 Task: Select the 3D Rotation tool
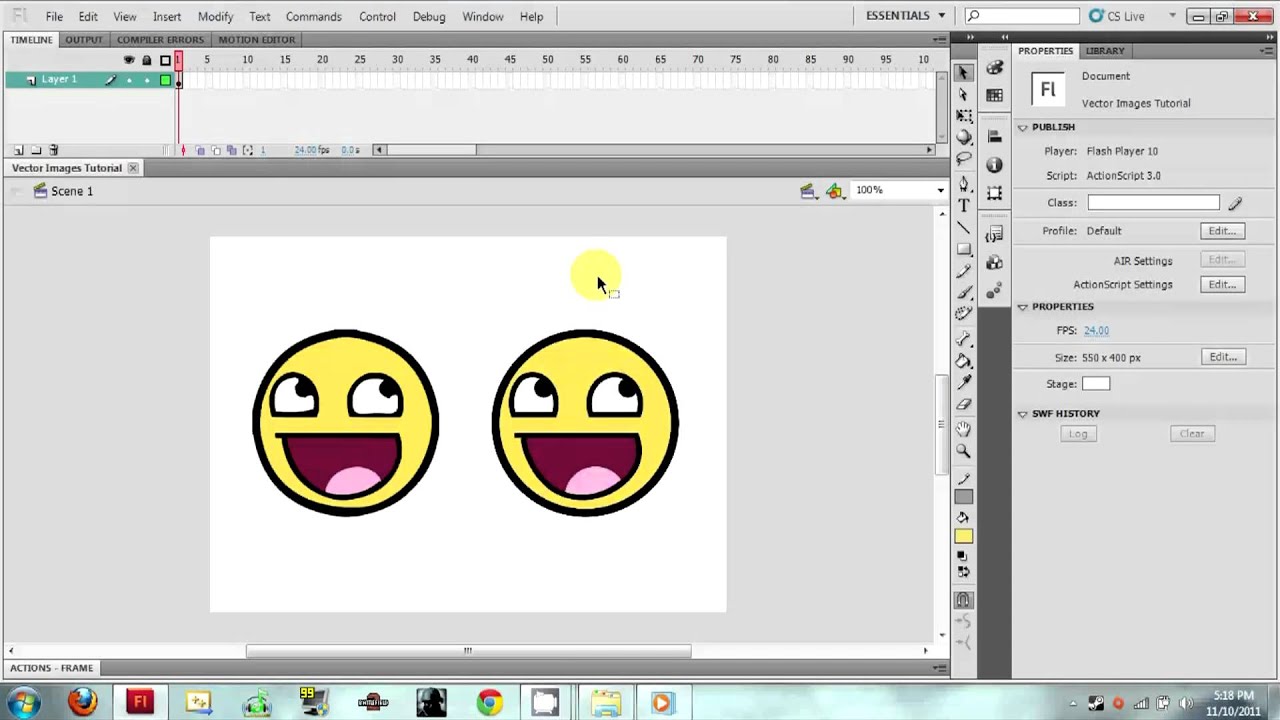tap(963, 137)
